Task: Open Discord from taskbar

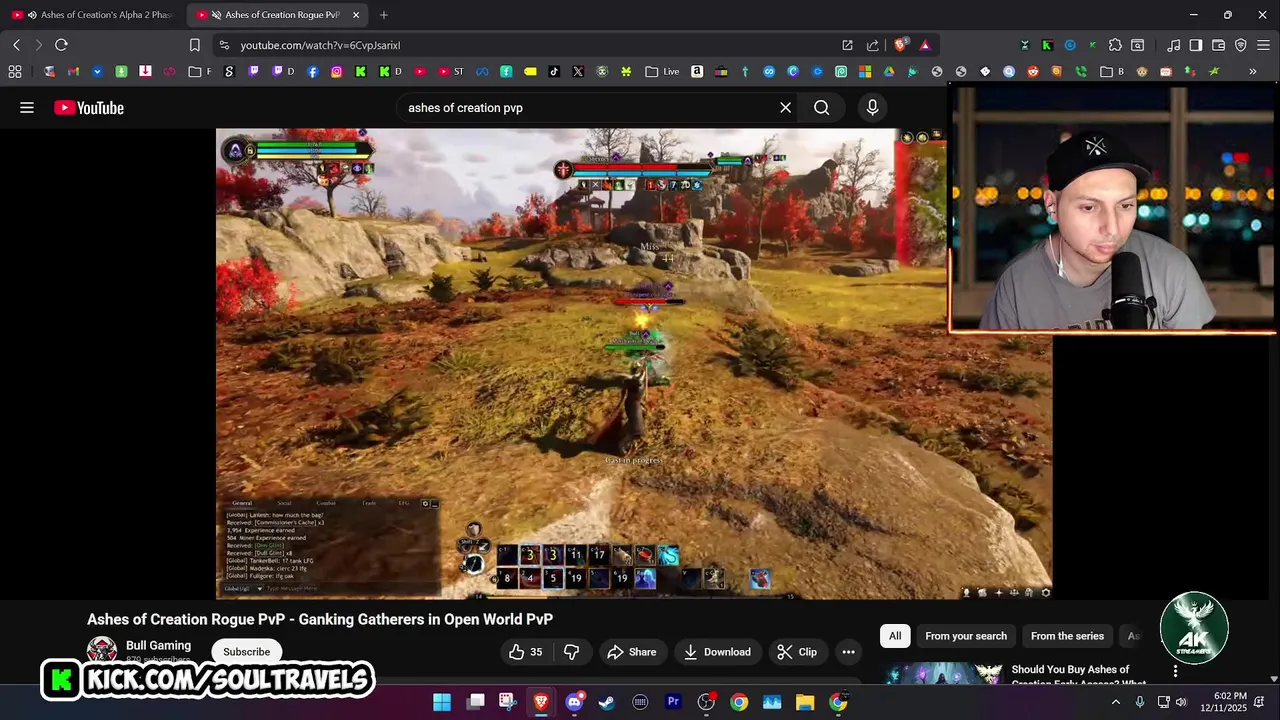Action: point(574,703)
